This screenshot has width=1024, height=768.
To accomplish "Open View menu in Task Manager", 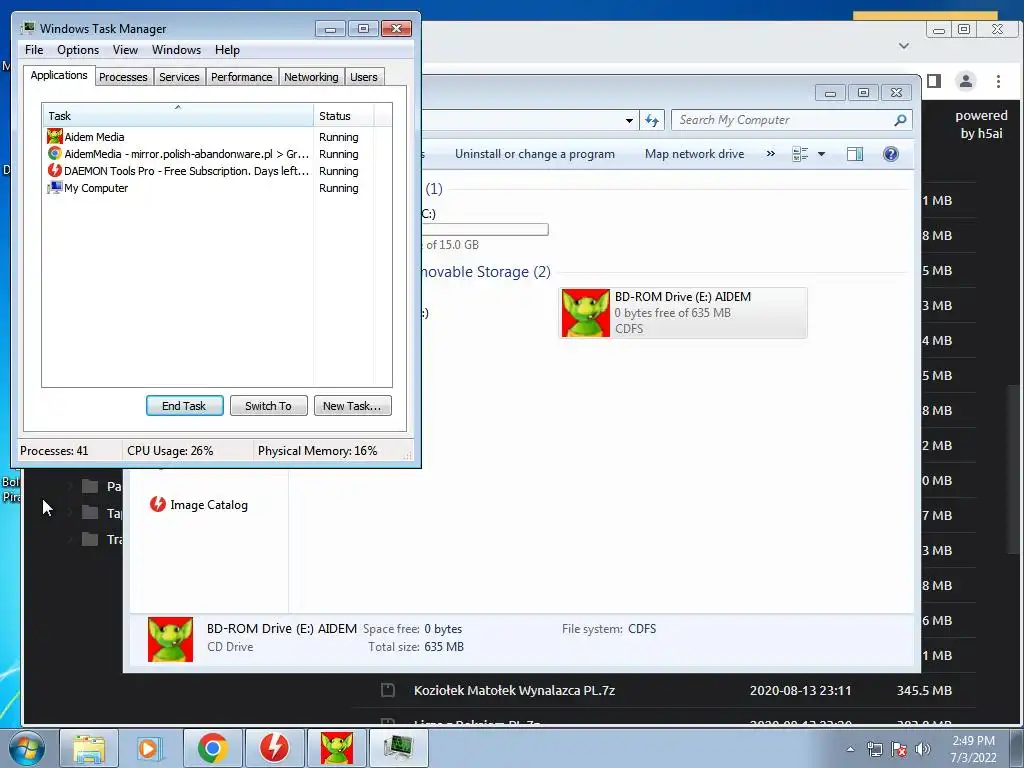I will [125, 50].
